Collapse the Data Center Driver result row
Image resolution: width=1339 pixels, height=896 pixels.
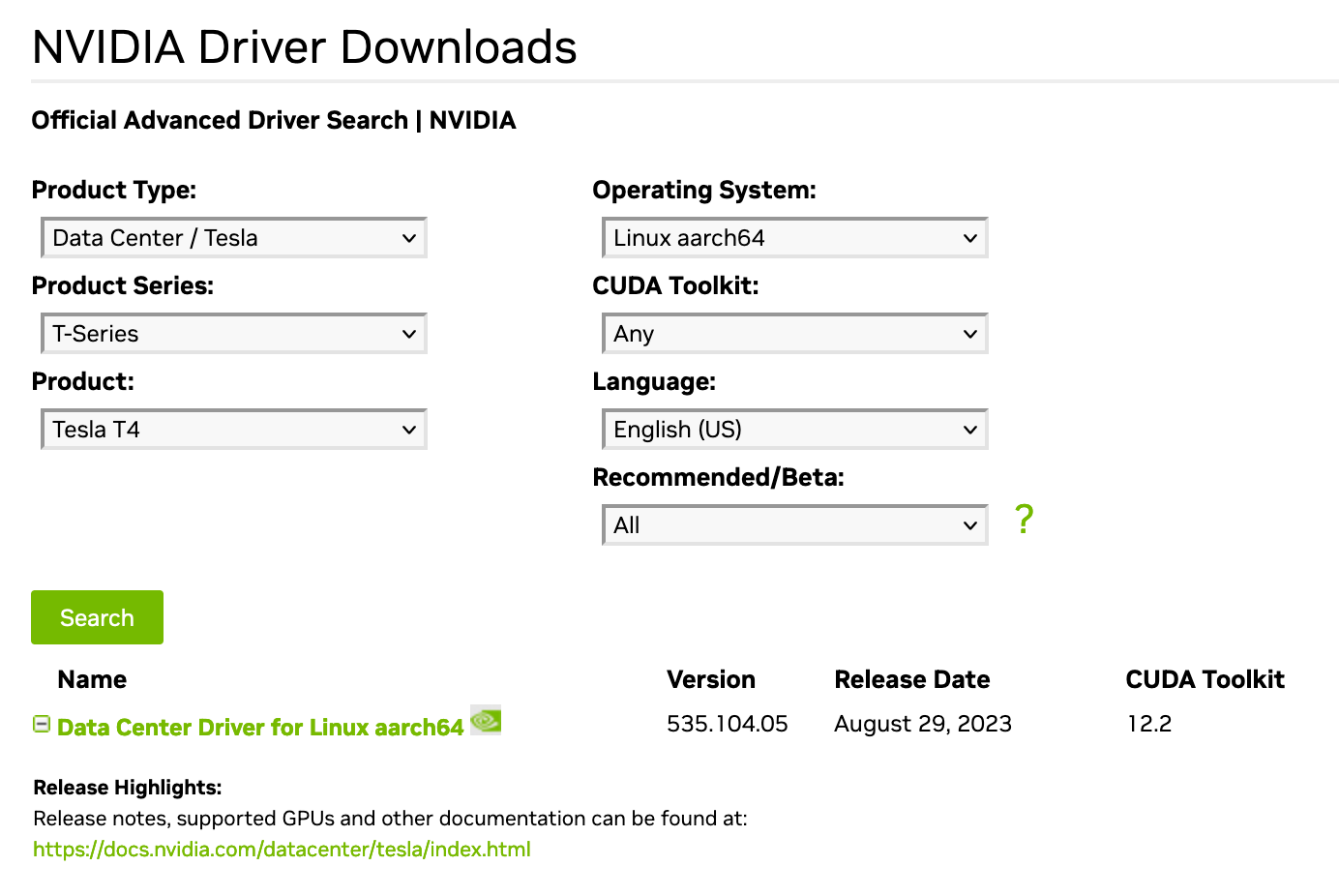coord(42,724)
